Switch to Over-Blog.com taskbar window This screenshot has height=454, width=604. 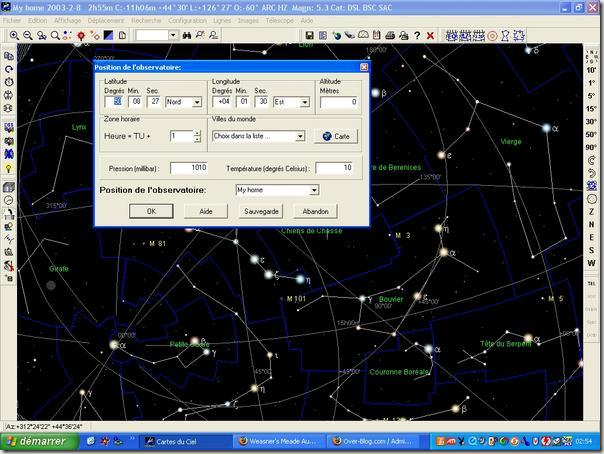click(373, 441)
